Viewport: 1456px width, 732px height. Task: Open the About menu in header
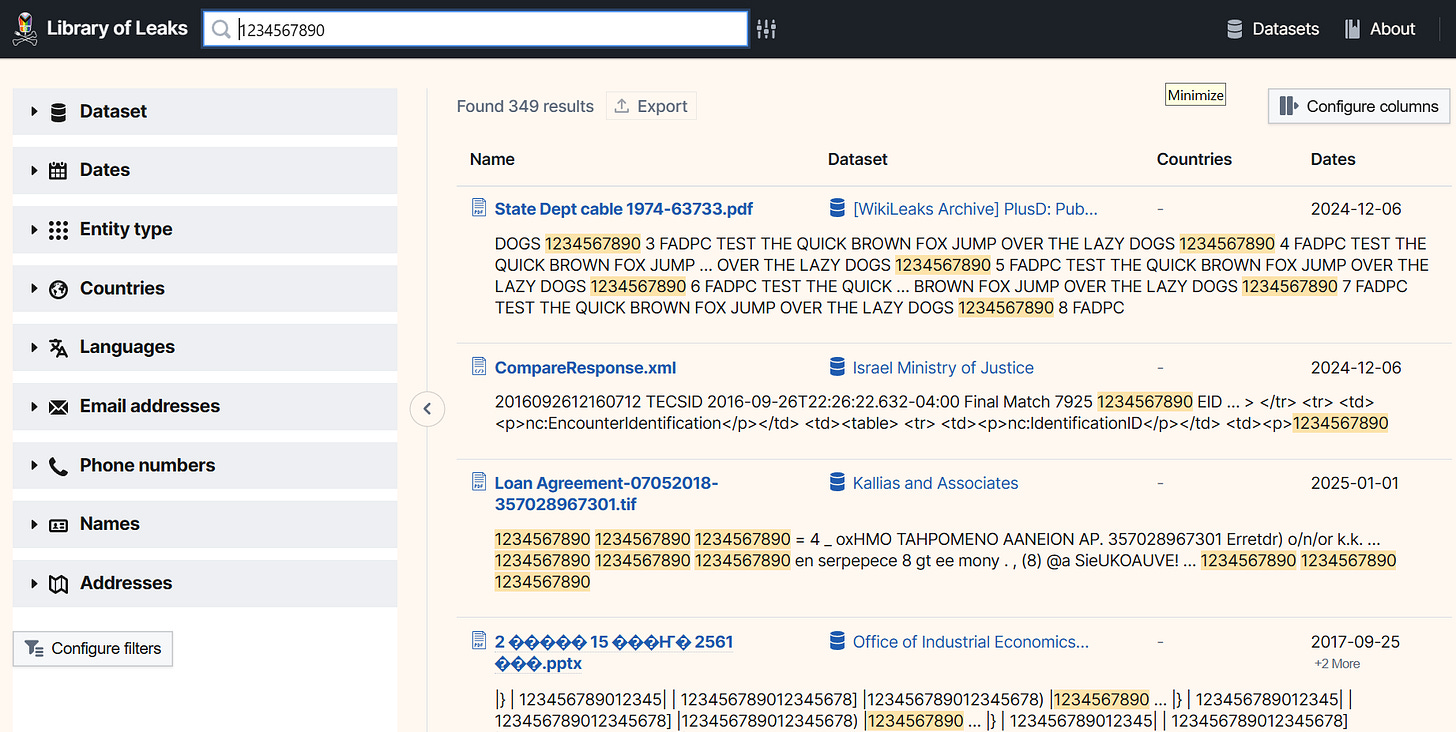click(x=1380, y=29)
